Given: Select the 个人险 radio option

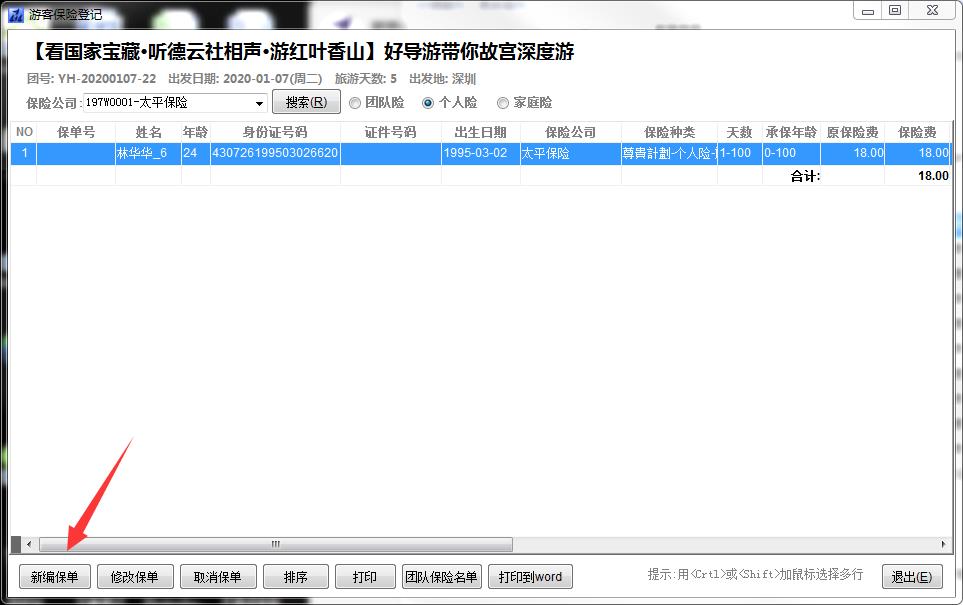Looking at the screenshot, I should [429, 102].
